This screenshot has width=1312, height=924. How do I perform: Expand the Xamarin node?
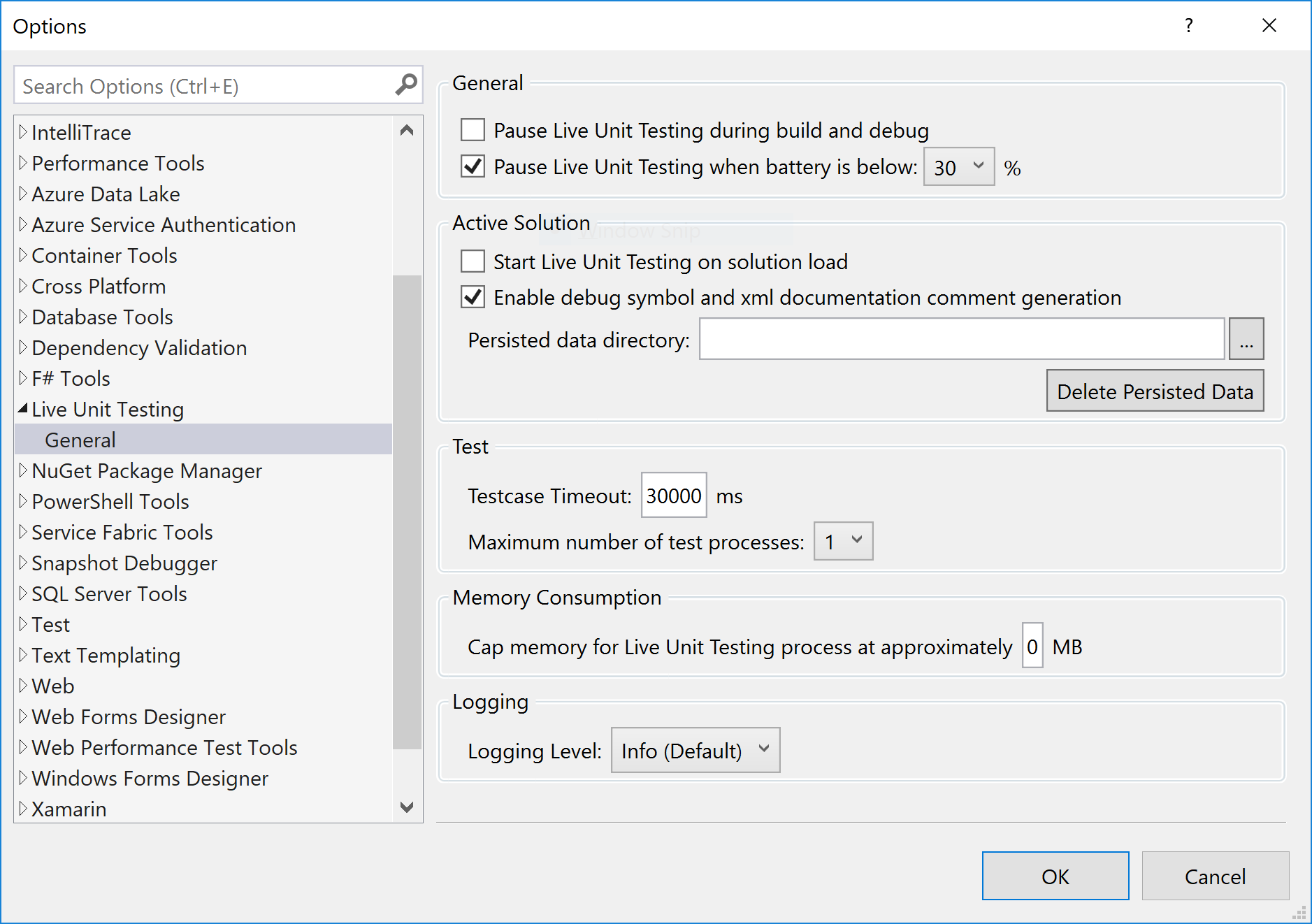[x=23, y=809]
